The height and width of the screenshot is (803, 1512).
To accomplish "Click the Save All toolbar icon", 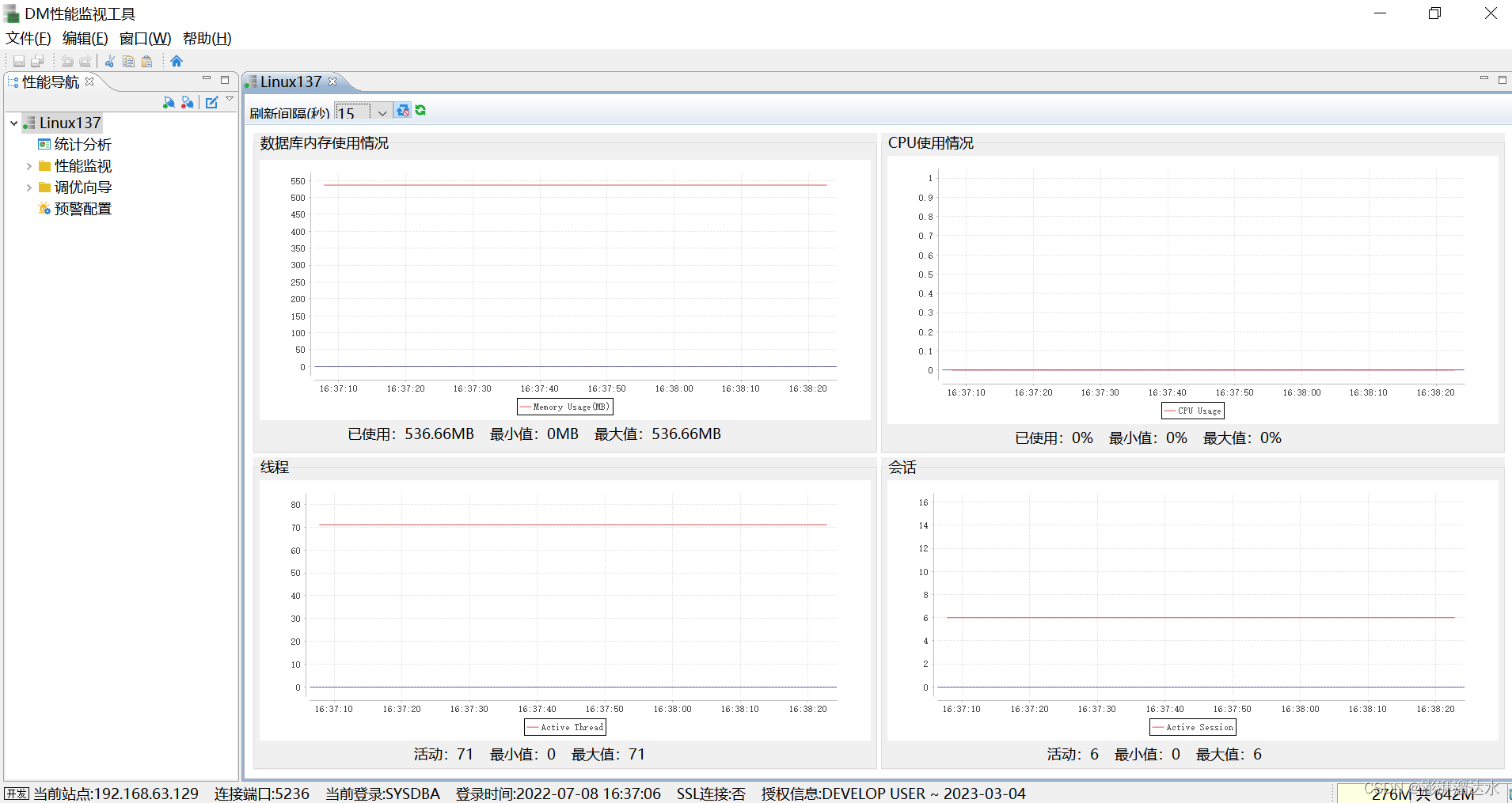I will [x=37, y=61].
